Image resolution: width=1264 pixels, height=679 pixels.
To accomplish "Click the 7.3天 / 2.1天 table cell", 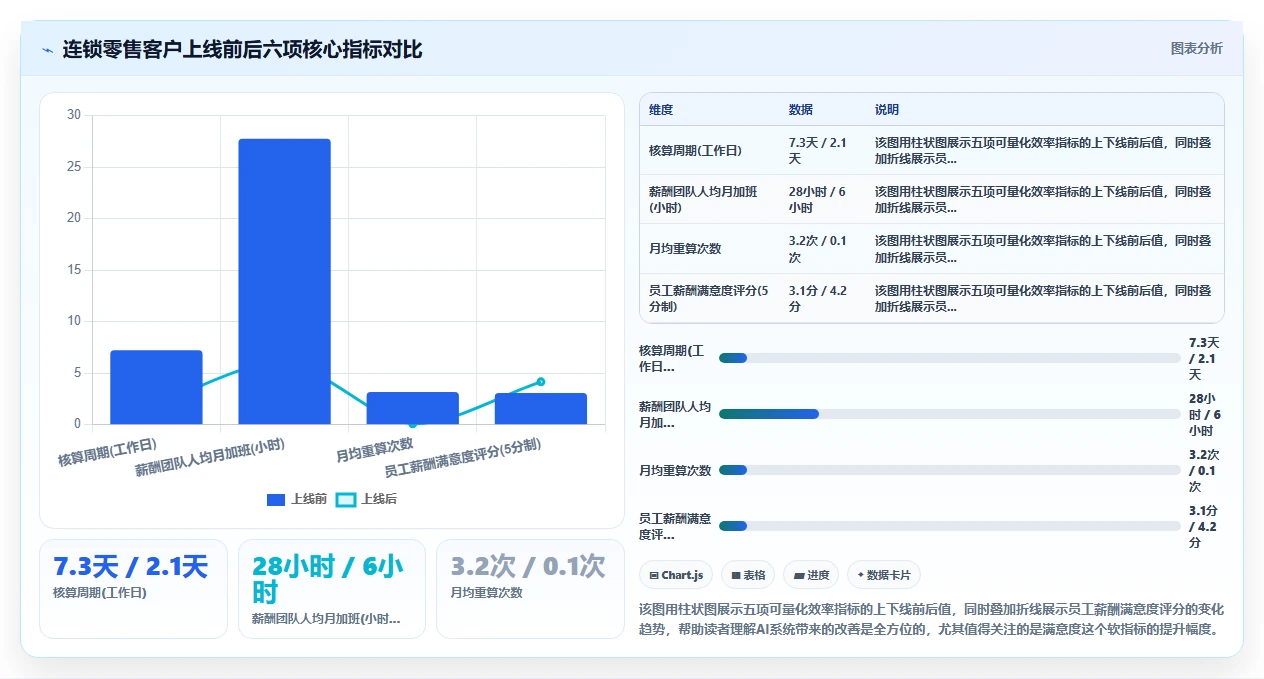I will (x=822, y=150).
